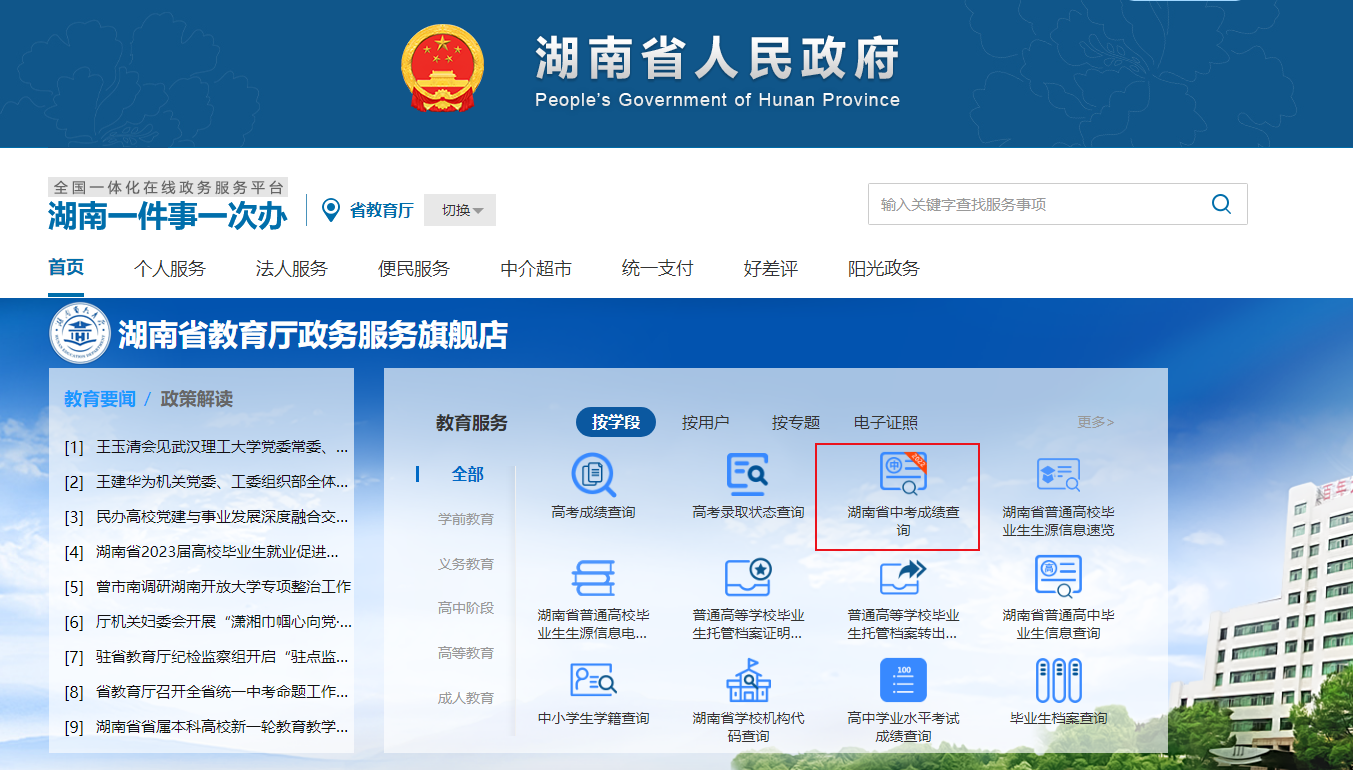Select 成人教育 in the stage sidebar
This screenshot has height=770, width=1353.
click(466, 698)
